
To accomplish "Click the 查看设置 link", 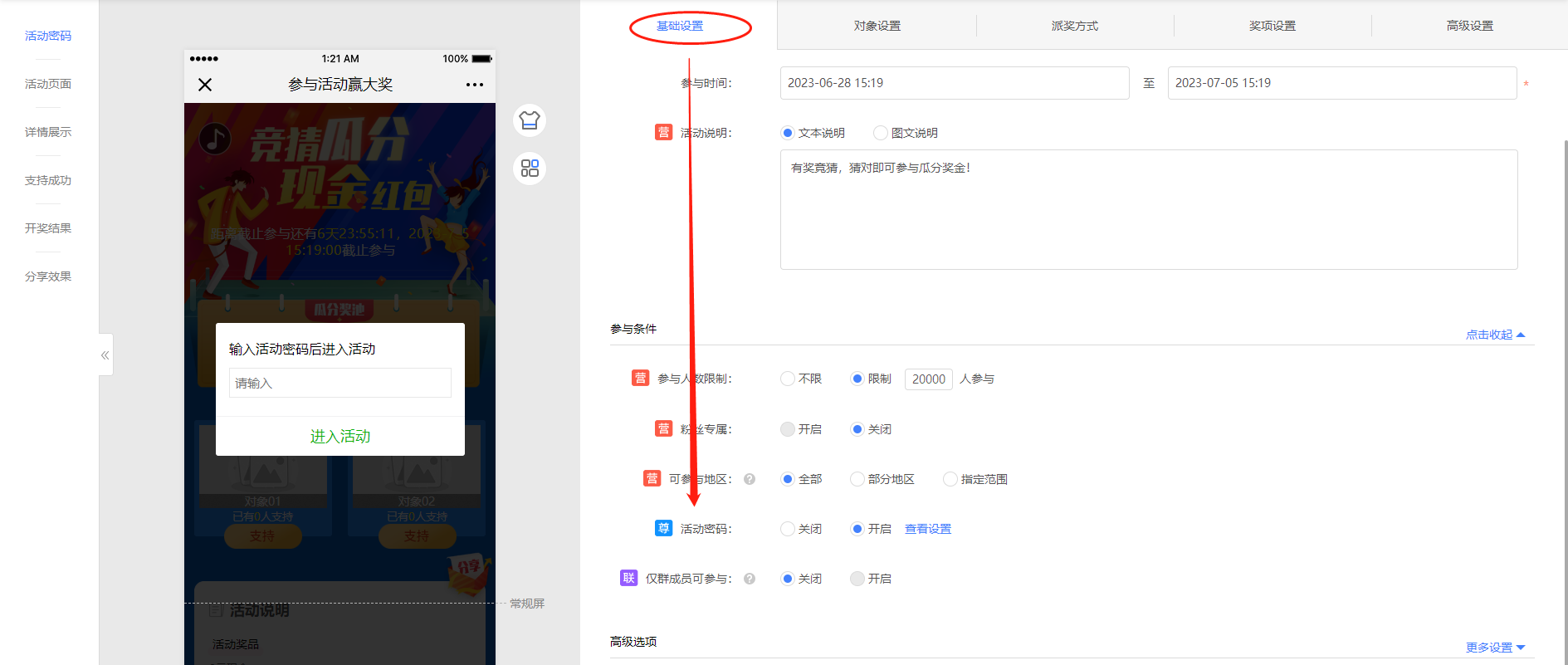I will click(x=928, y=529).
